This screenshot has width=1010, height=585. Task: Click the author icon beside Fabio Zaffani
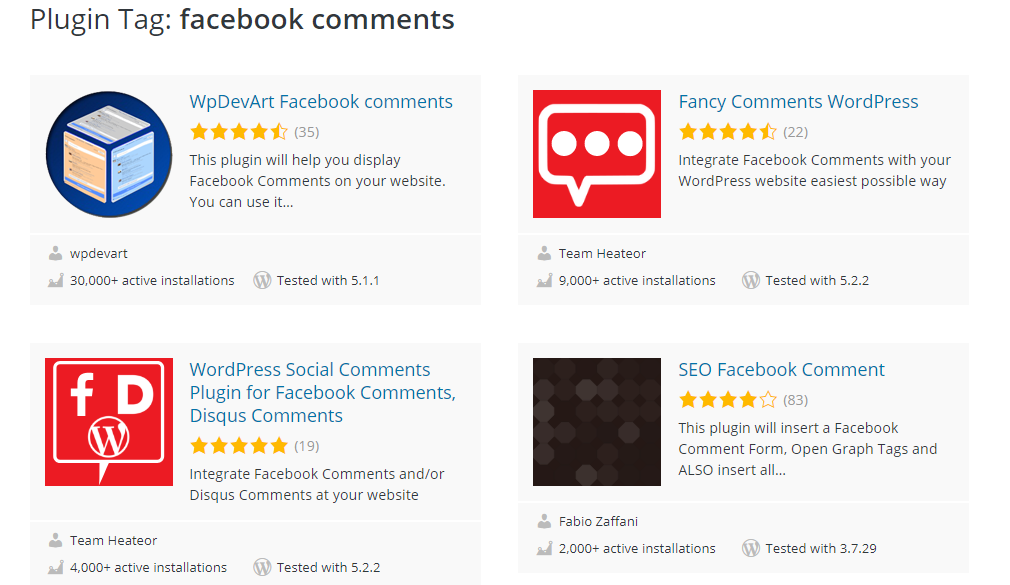pos(544,521)
